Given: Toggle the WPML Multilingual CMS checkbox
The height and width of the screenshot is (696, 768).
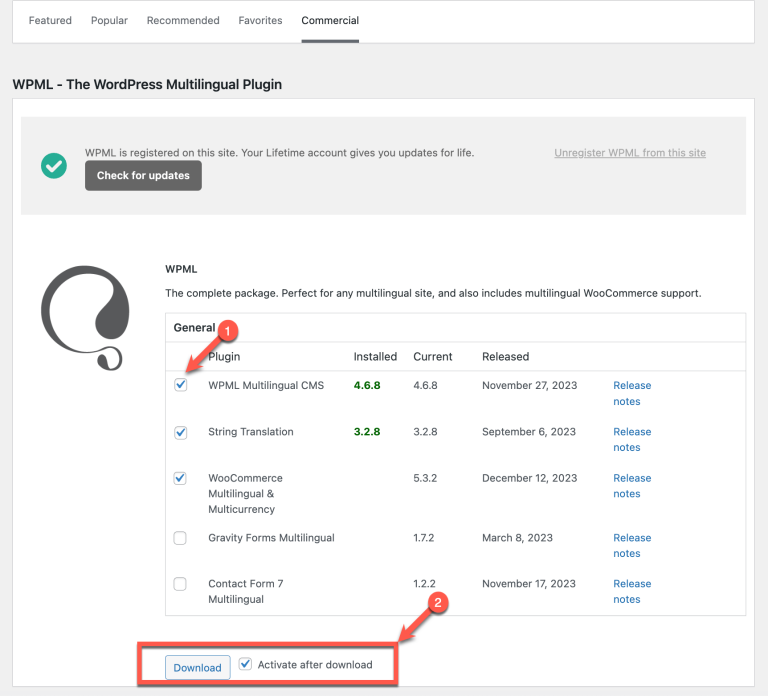Looking at the screenshot, I should click(180, 385).
